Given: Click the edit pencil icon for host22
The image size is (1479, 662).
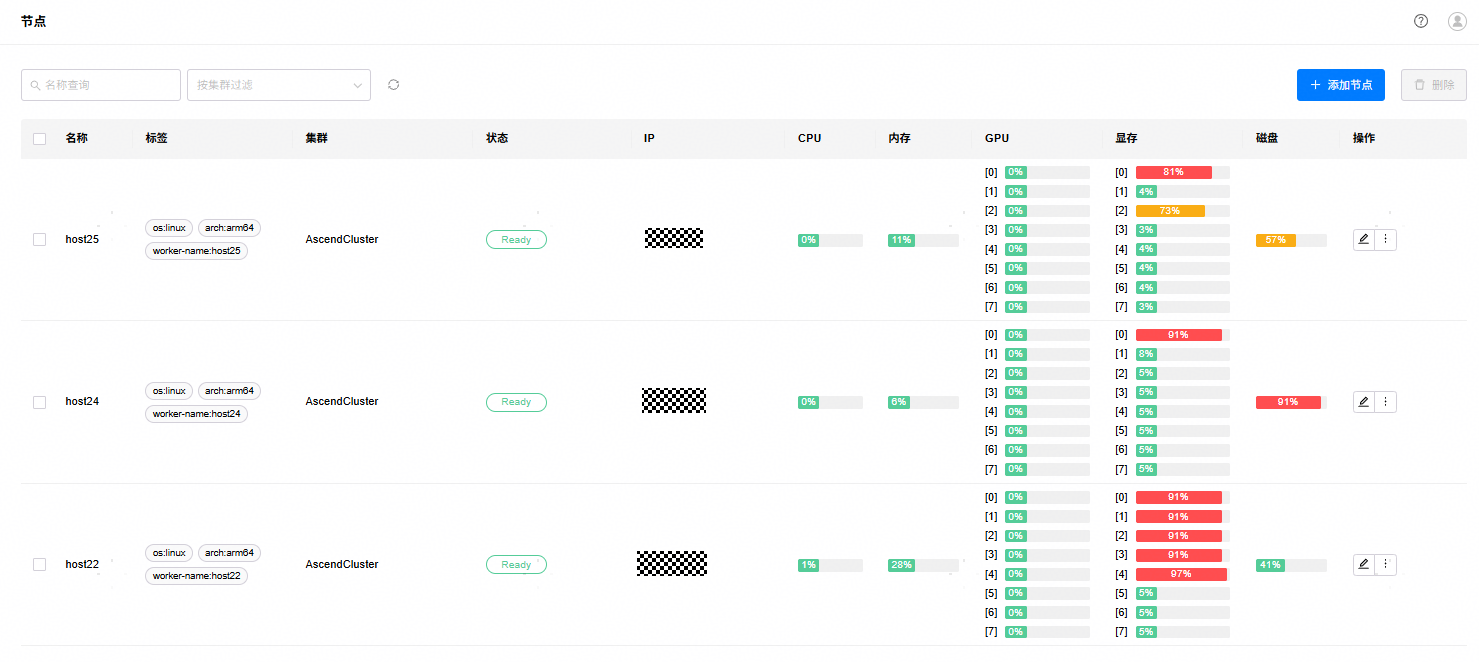Looking at the screenshot, I should point(1363,564).
